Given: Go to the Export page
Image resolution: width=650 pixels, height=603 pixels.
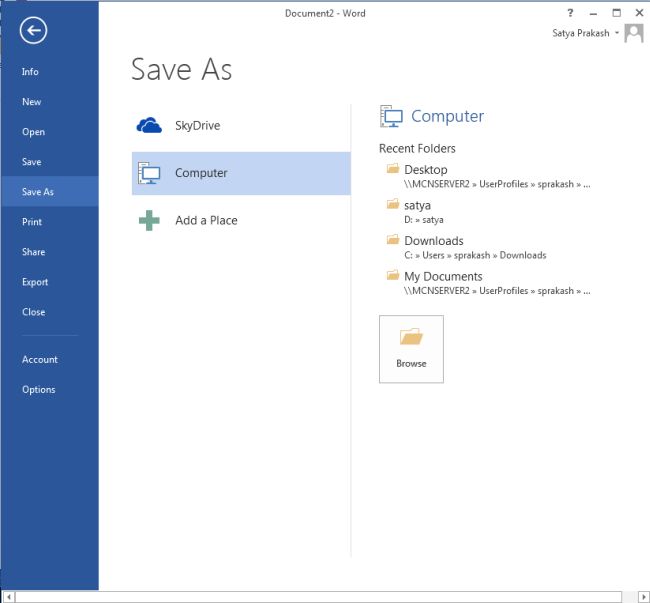Looking at the screenshot, I should pos(35,282).
